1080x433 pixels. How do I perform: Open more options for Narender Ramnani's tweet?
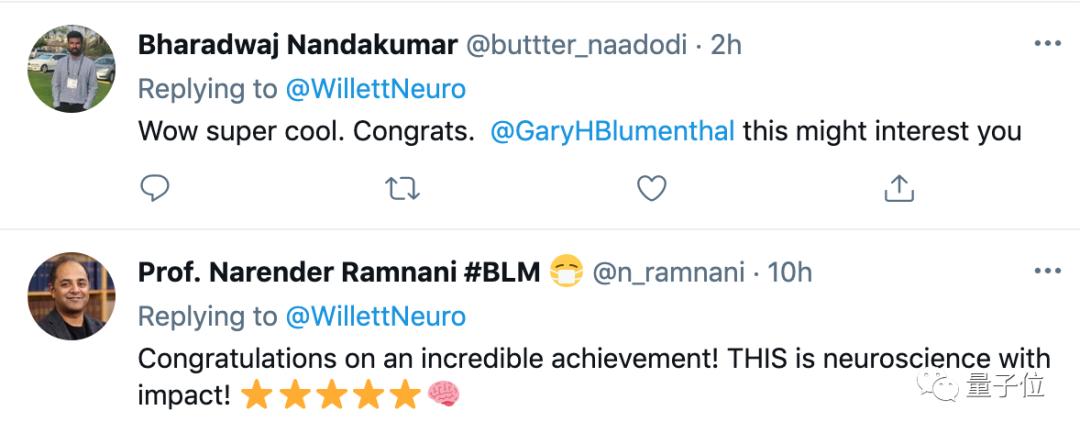click(1047, 271)
